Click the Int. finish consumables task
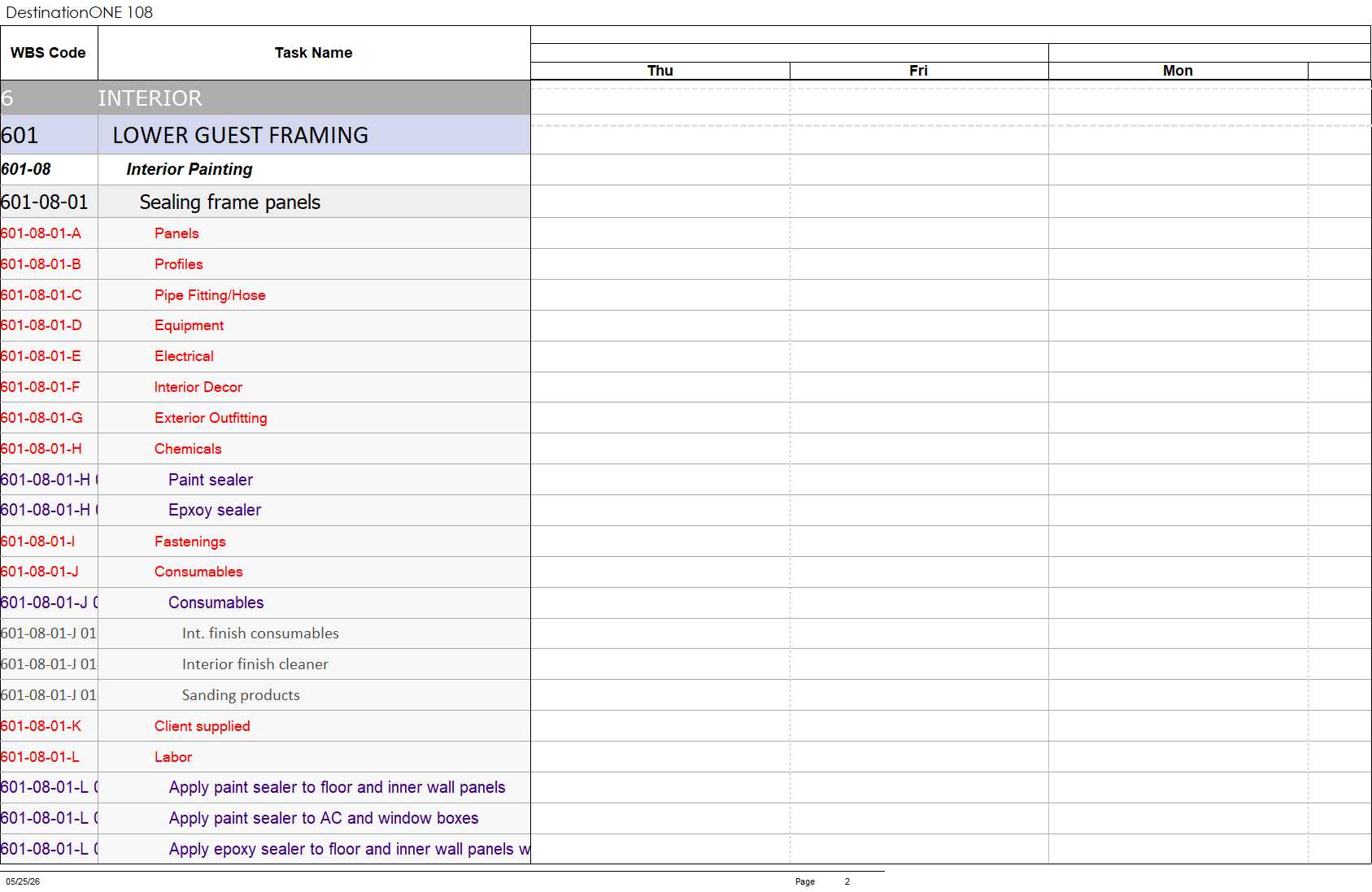 260,633
